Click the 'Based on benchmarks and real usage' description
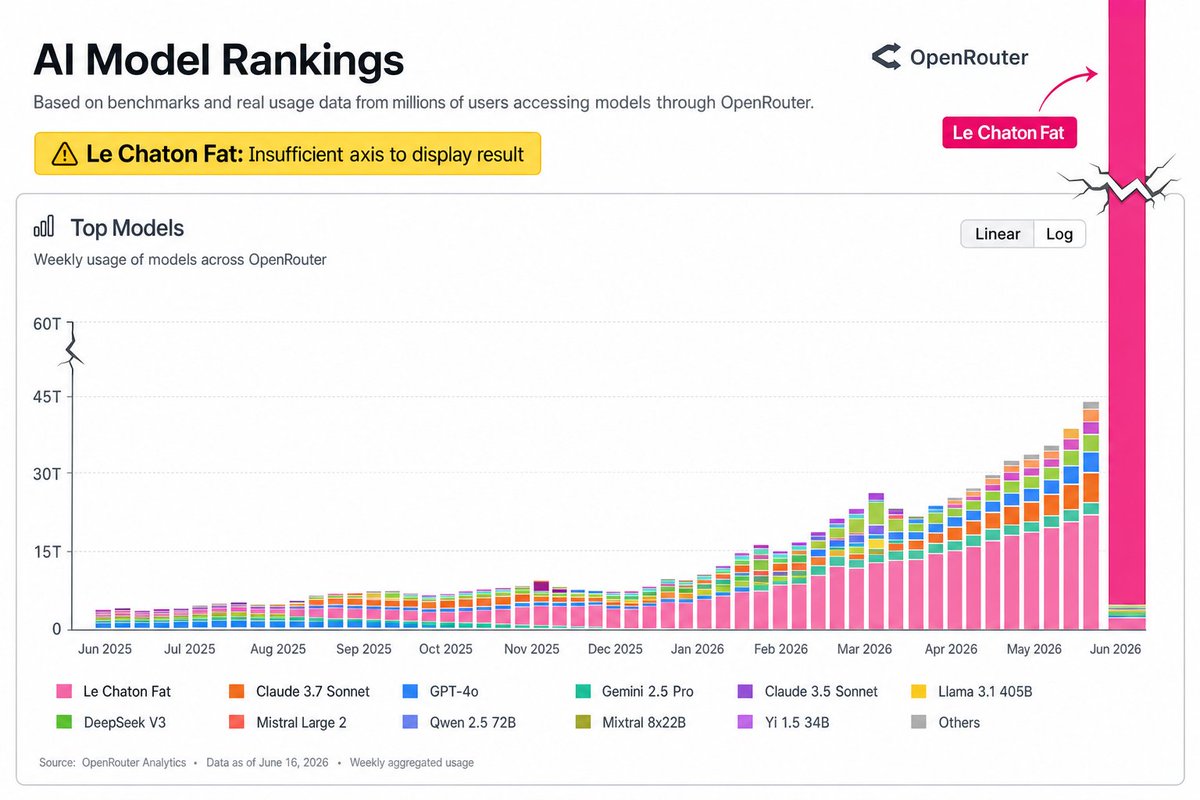This screenshot has width=1200, height=800. click(x=423, y=103)
